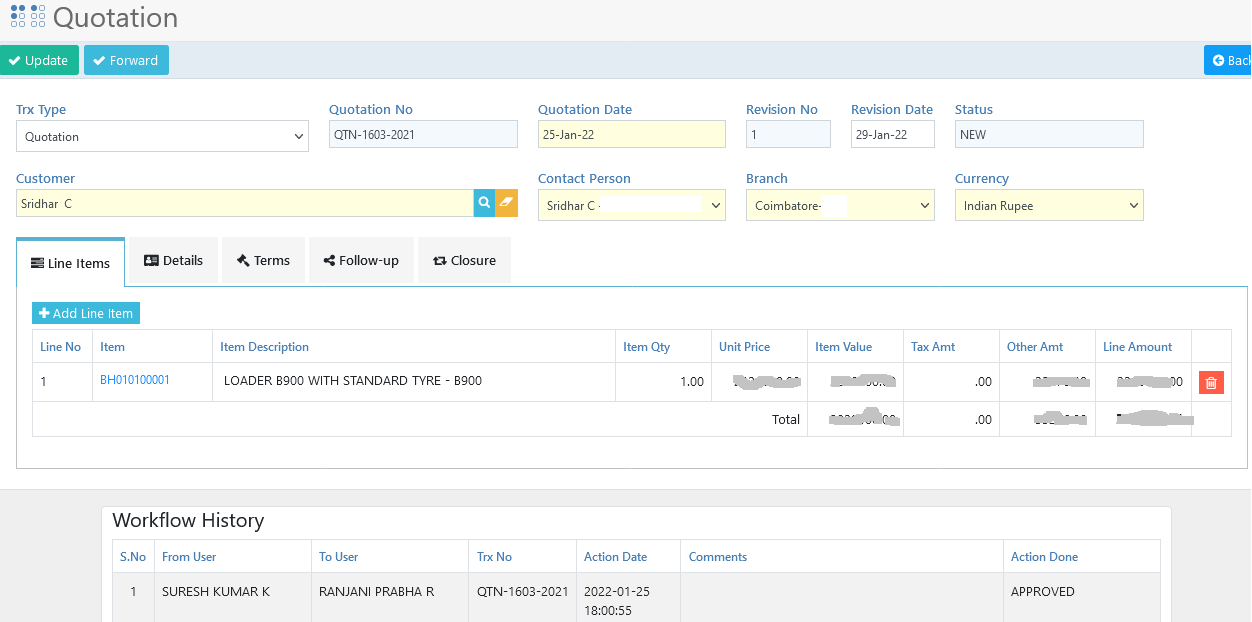Click the Quotation Date field showing 25-Jan-22

(x=631, y=133)
